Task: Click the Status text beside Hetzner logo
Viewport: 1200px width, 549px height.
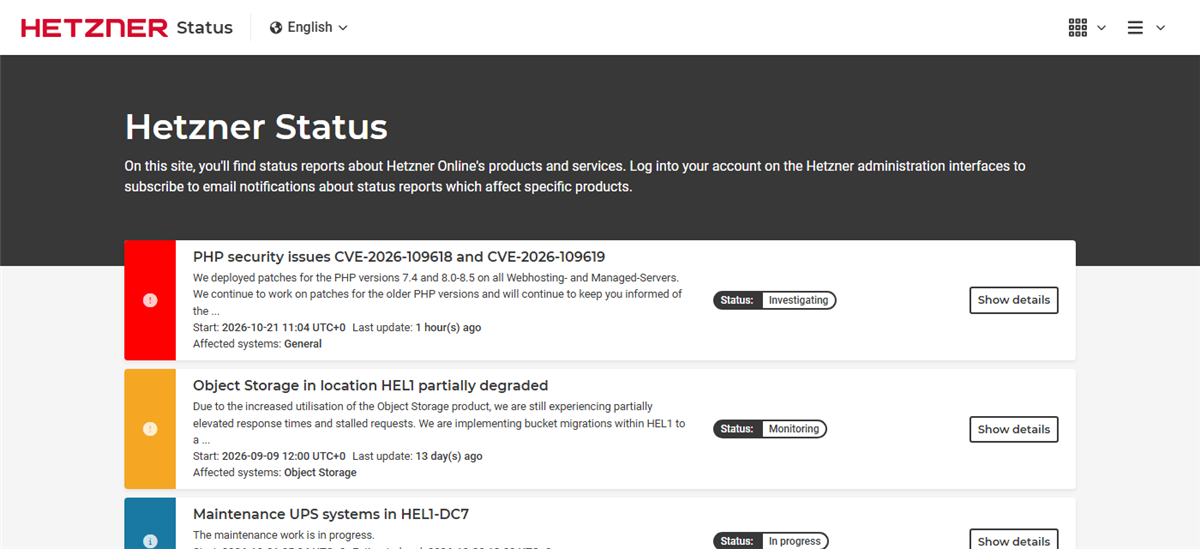Action: tap(205, 28)
